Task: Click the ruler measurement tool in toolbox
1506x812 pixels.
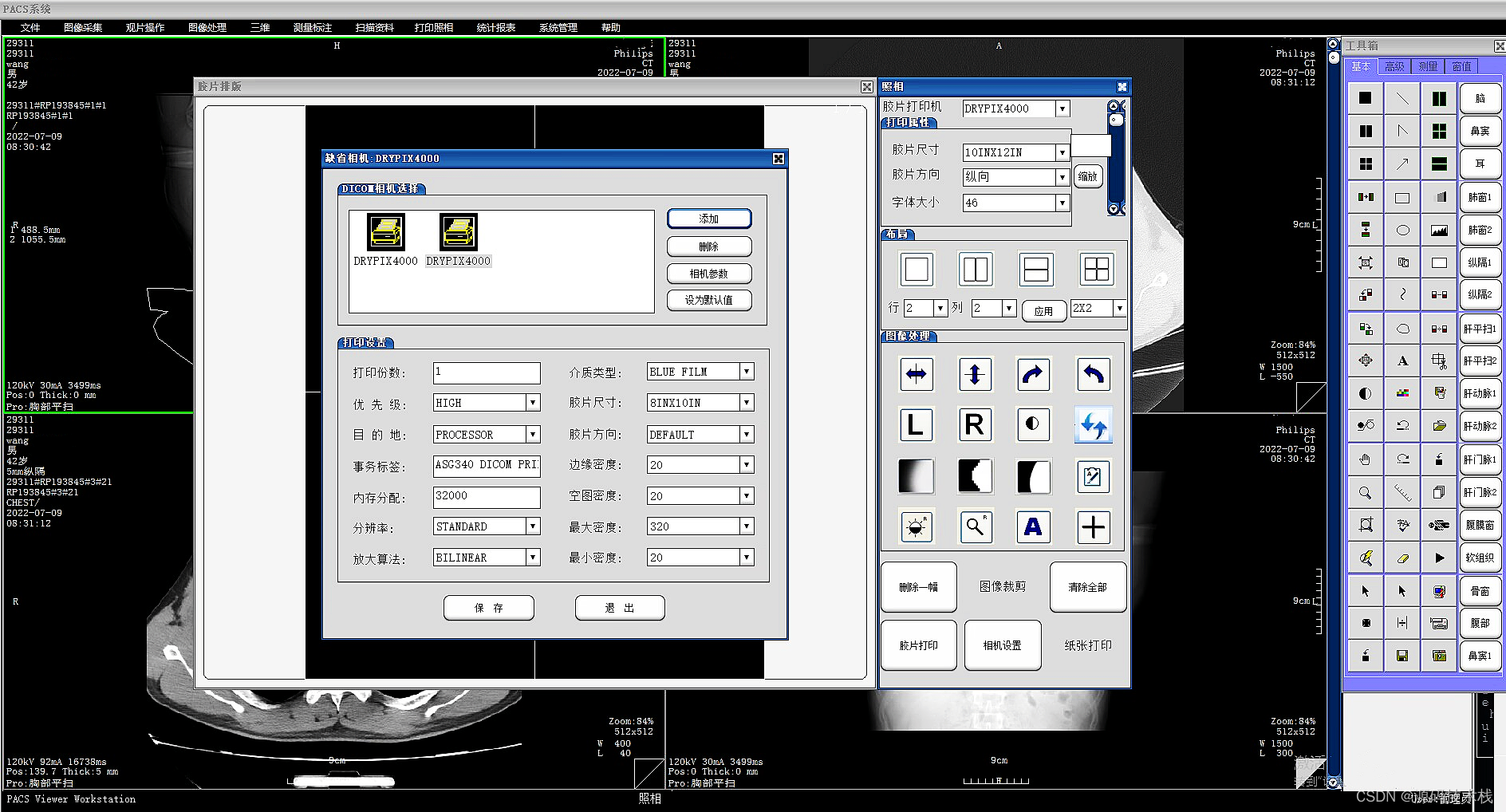Action: point(1402,492)
